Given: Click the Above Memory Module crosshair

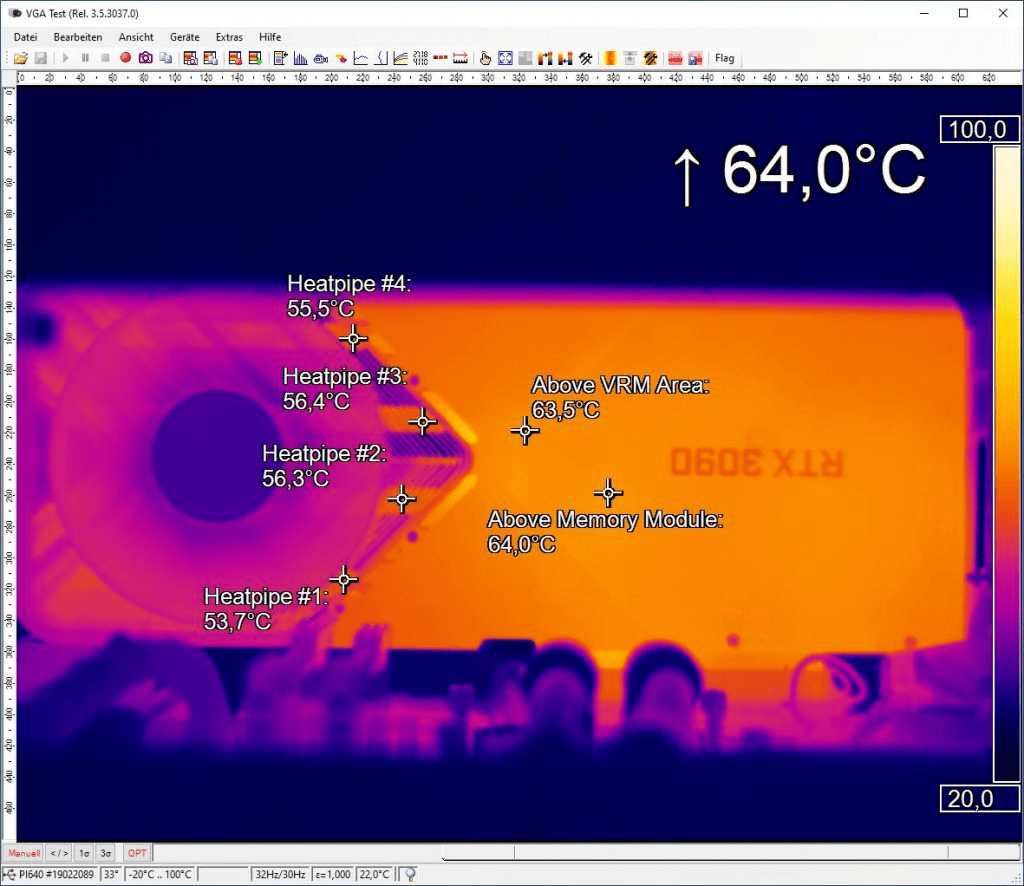Looking at the screenshot, I should [x=609, y=492].
